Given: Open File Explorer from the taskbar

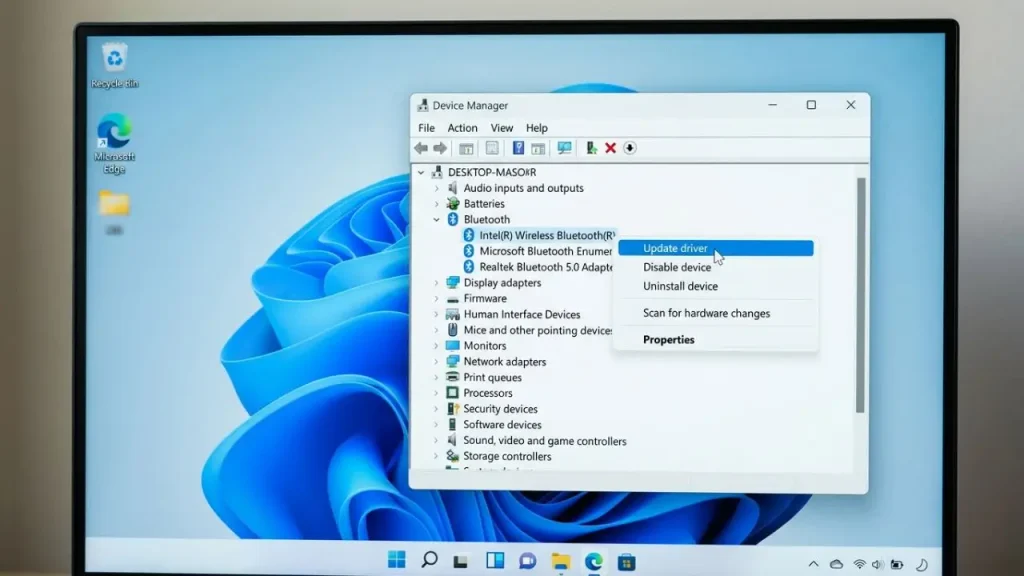Looking at the screenshot, I should click(x=560, y=561).
